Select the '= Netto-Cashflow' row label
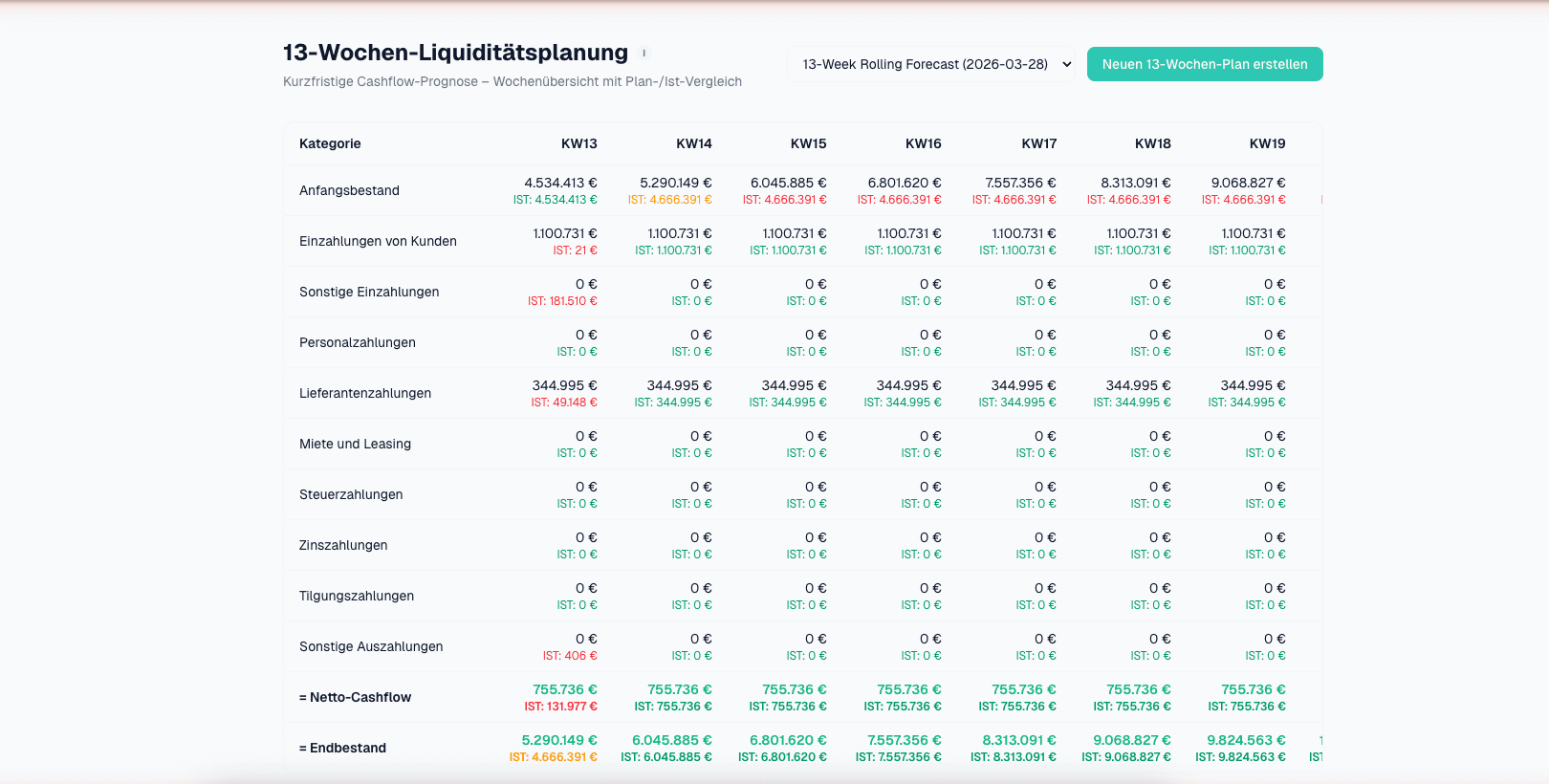 point(355,697)
